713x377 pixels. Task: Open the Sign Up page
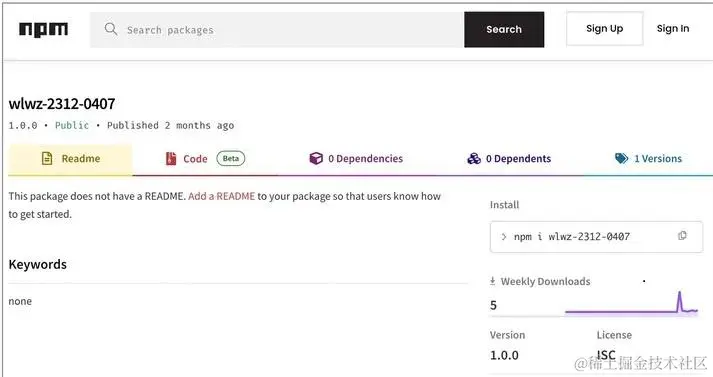point(604,29)
